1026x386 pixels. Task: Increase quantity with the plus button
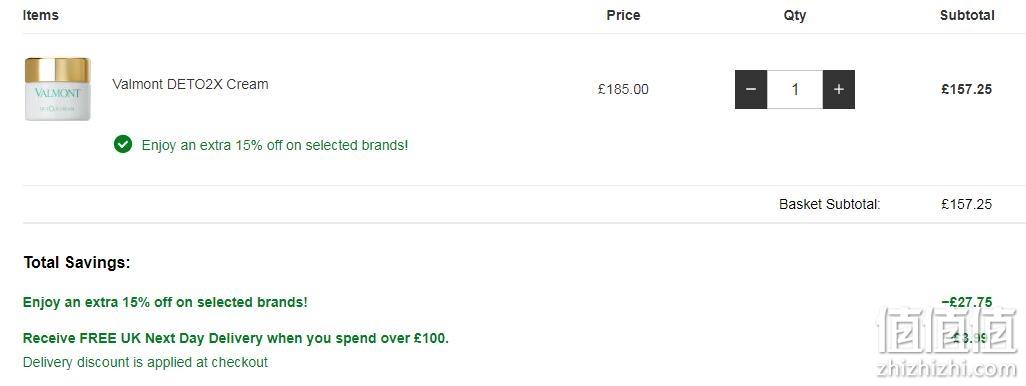[839, 90]
